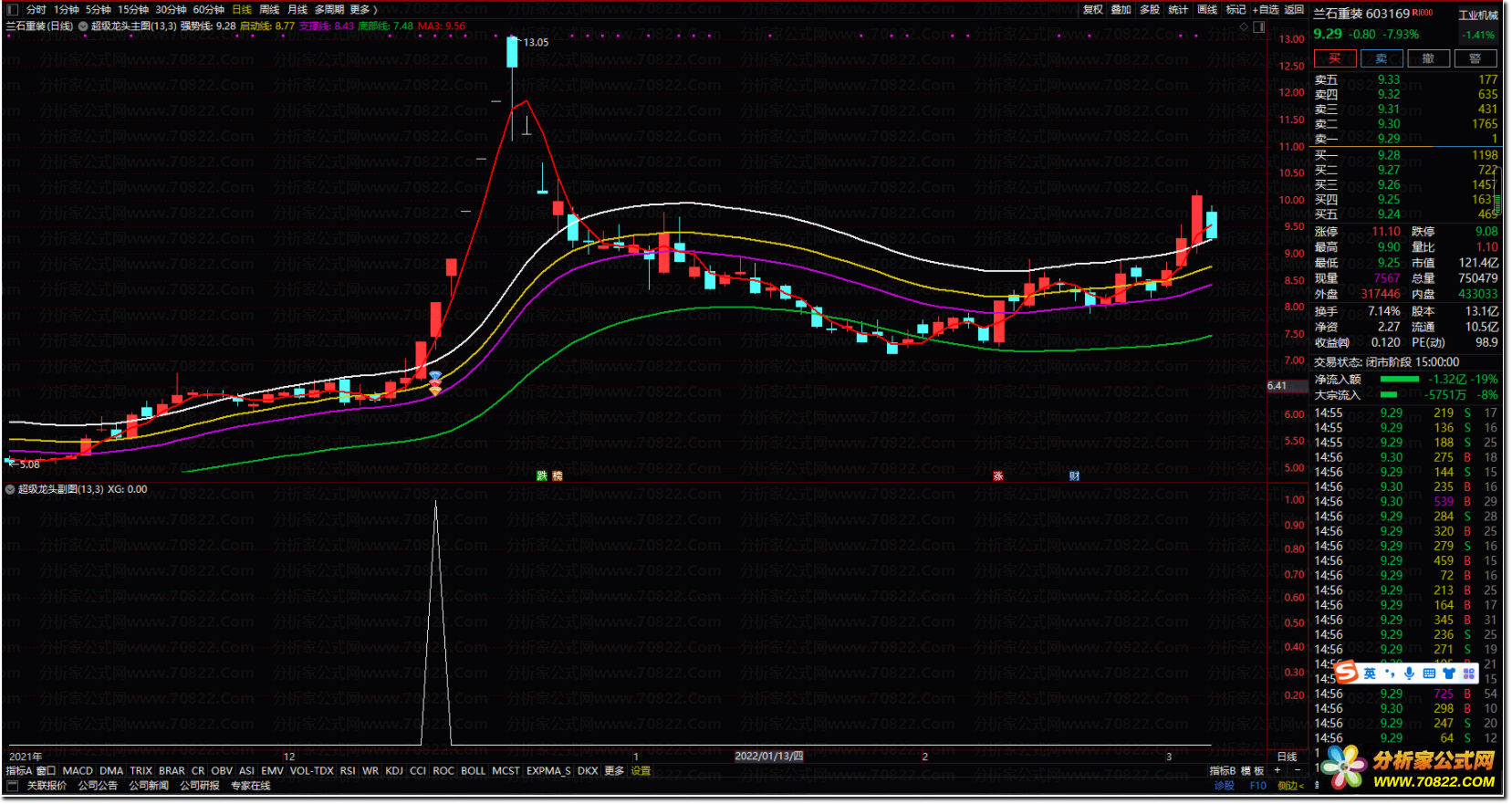Click the 日线 label right of time axis

coord(1288,757)
